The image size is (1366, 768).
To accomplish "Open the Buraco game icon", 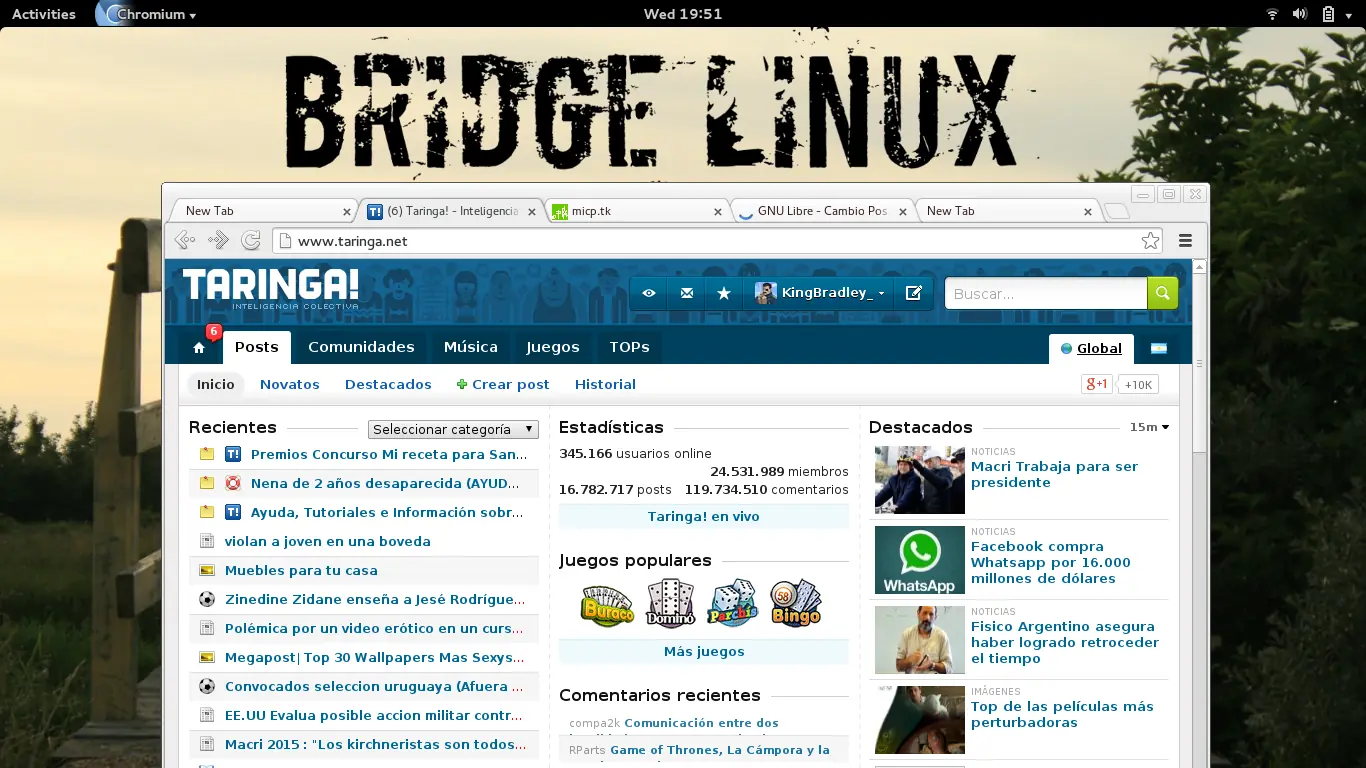I will [607, 604].
